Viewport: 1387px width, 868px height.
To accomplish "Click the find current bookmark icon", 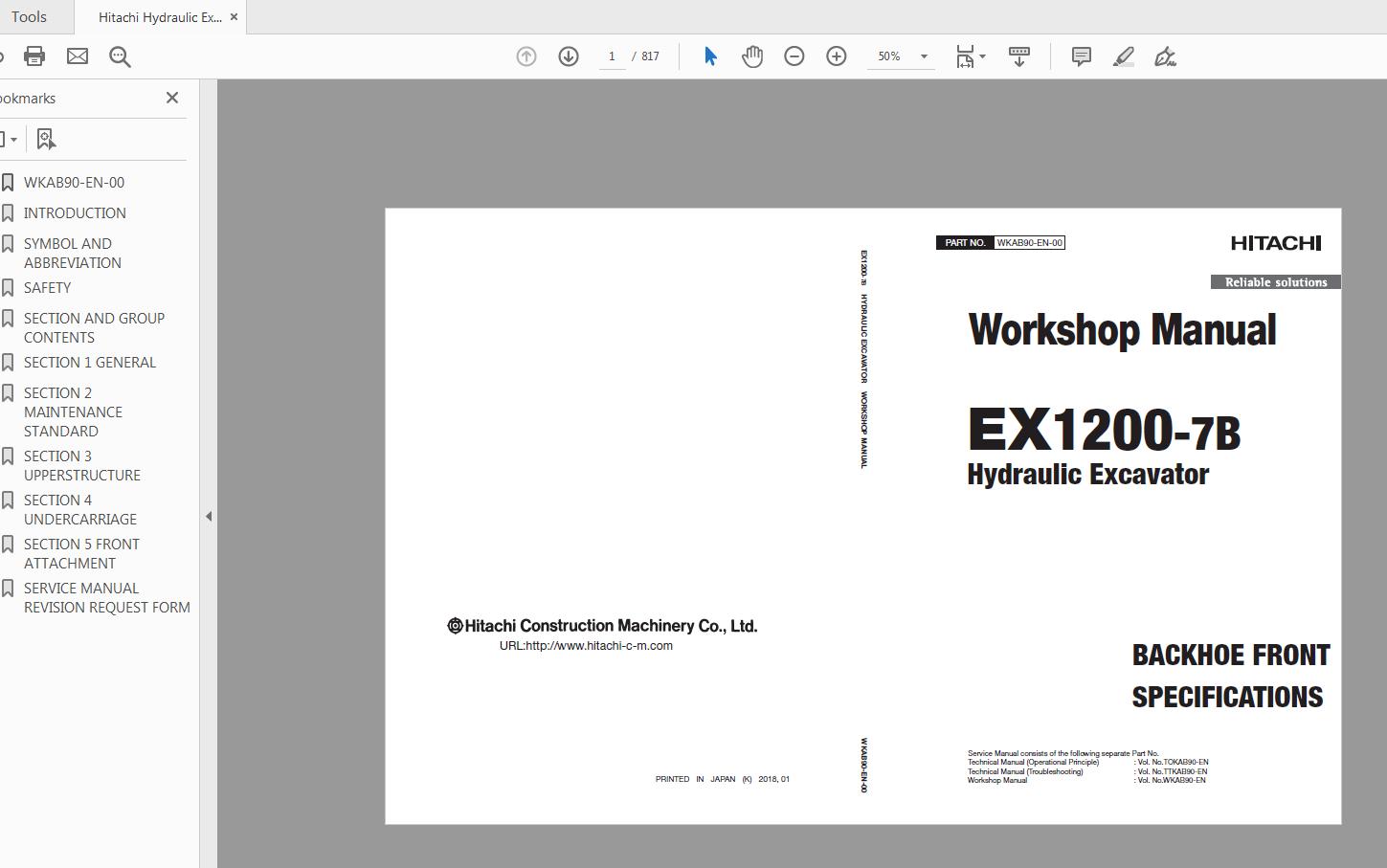I will click(46, 139).
